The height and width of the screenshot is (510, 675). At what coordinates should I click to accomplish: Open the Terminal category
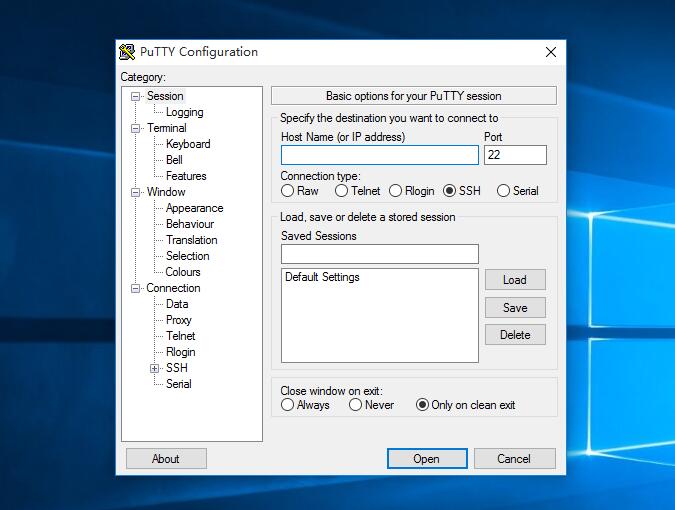coord(167,128)
